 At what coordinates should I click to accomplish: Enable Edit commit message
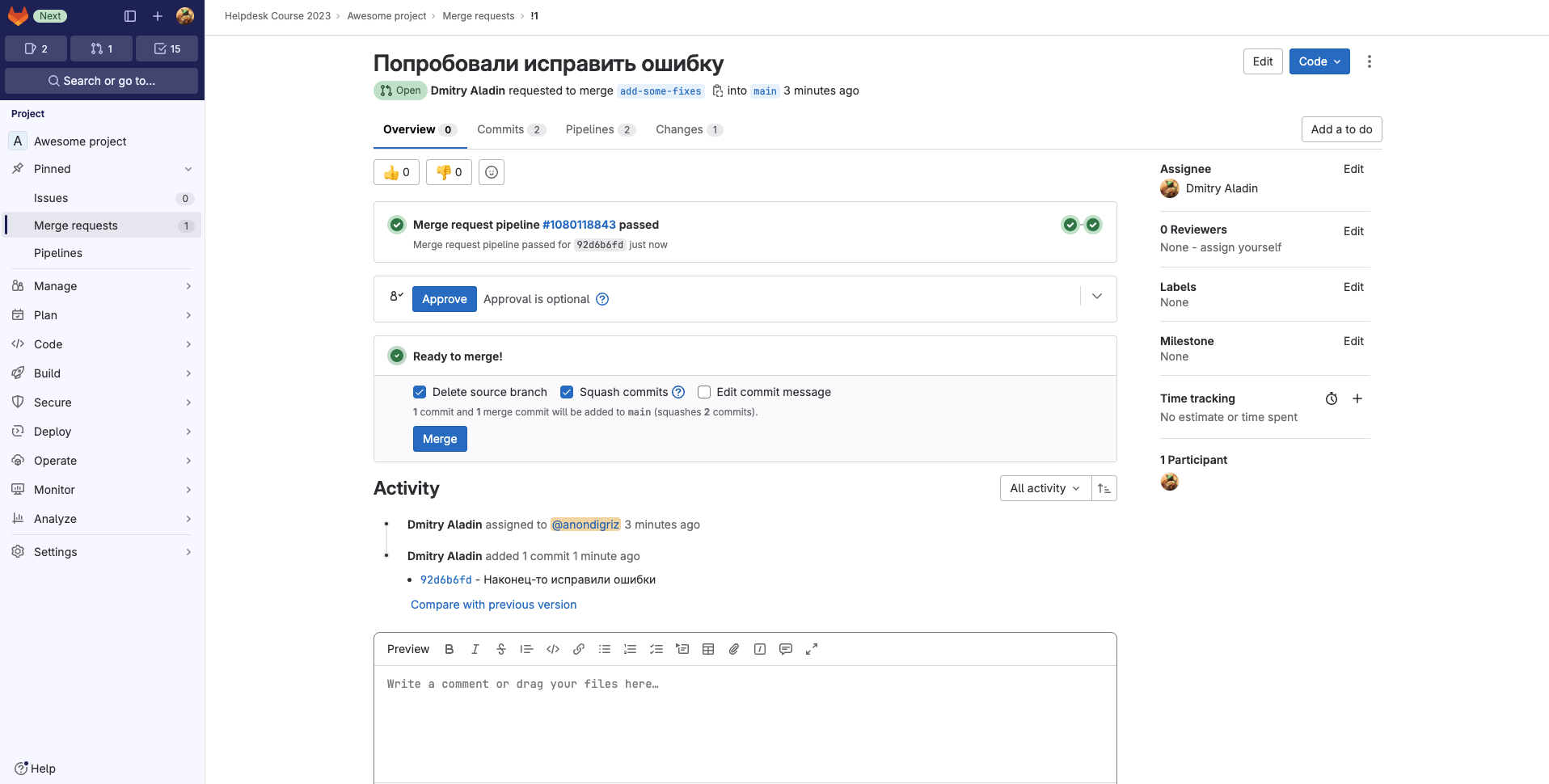pos(704,392)
